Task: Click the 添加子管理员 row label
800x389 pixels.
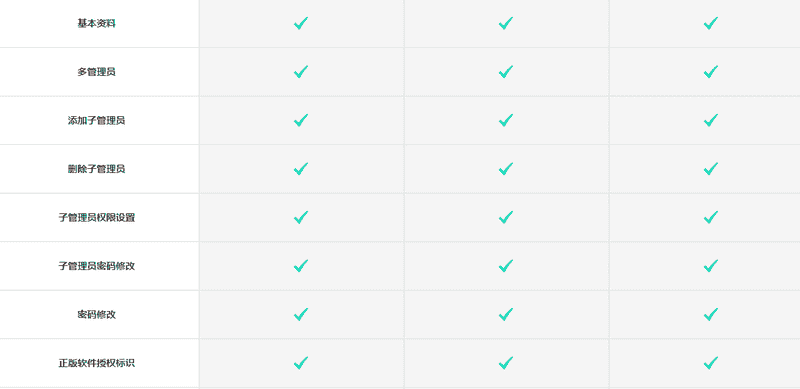Action: pos(96,120)
